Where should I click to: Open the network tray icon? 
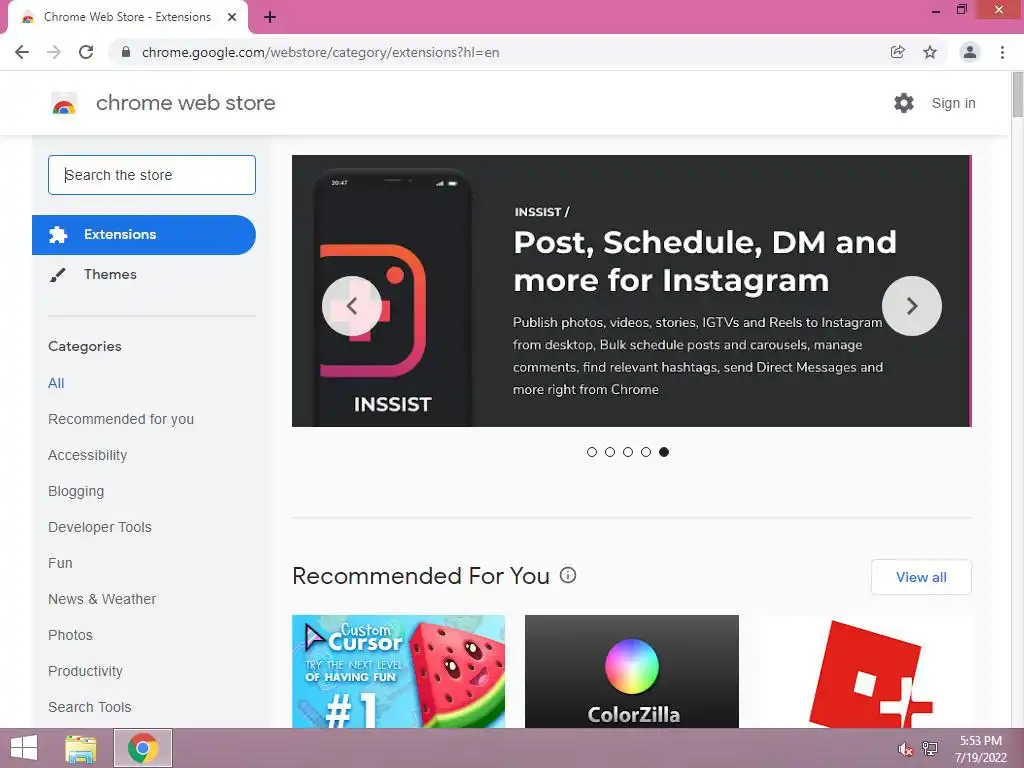930,748
